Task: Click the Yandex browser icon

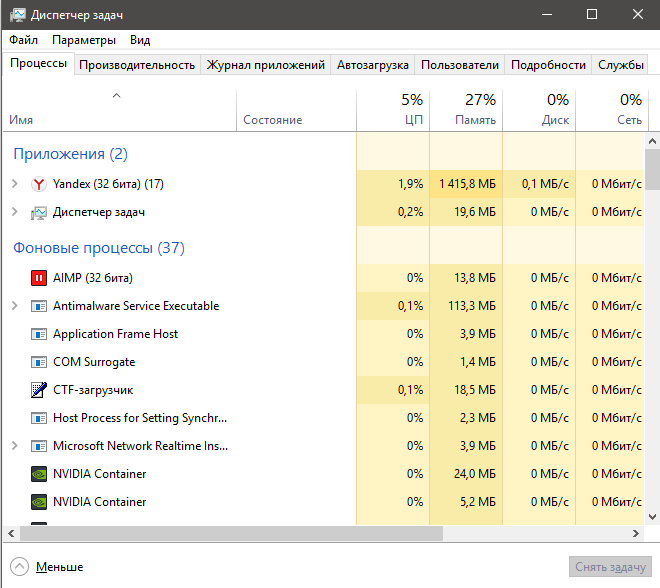Action: pos(39,184)
